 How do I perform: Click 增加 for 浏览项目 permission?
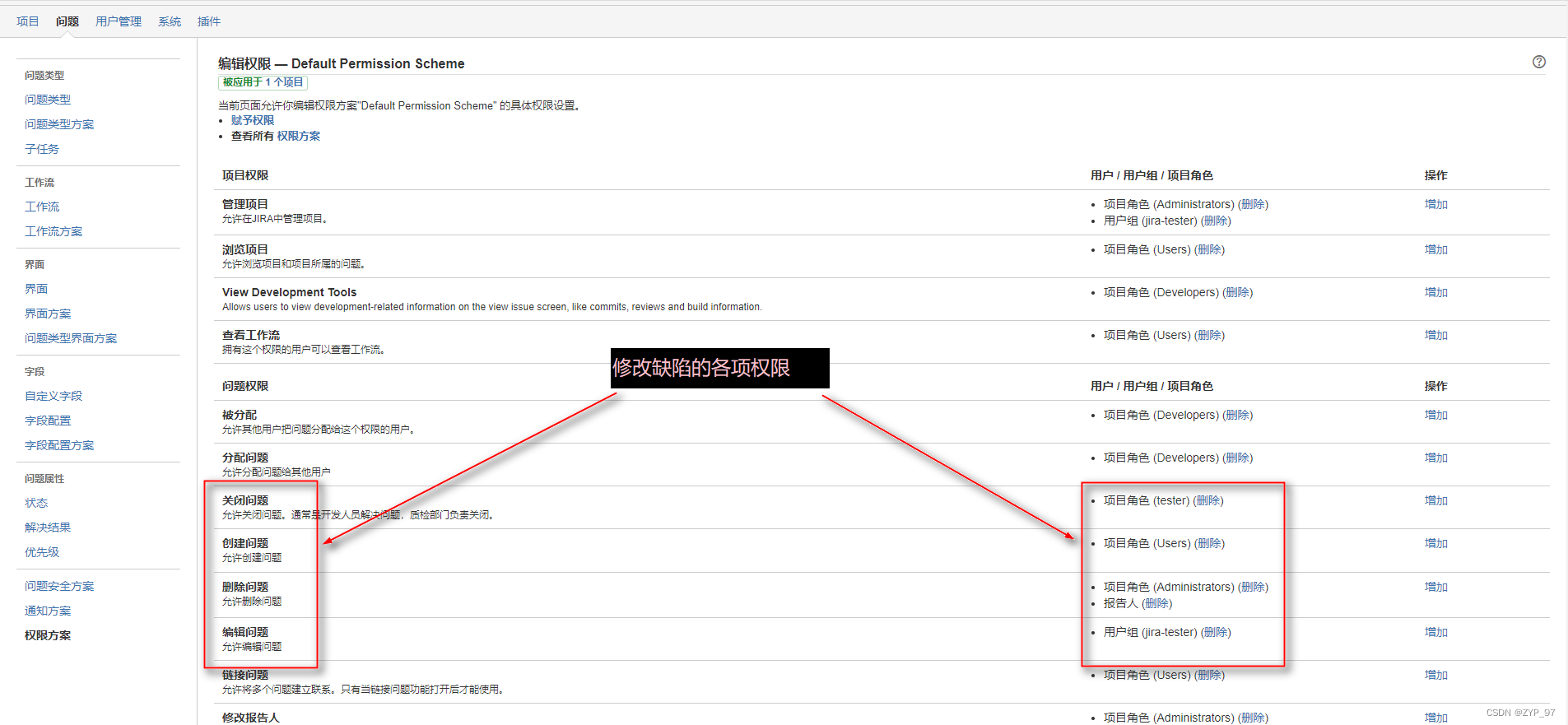click(x=1435, y=249)
